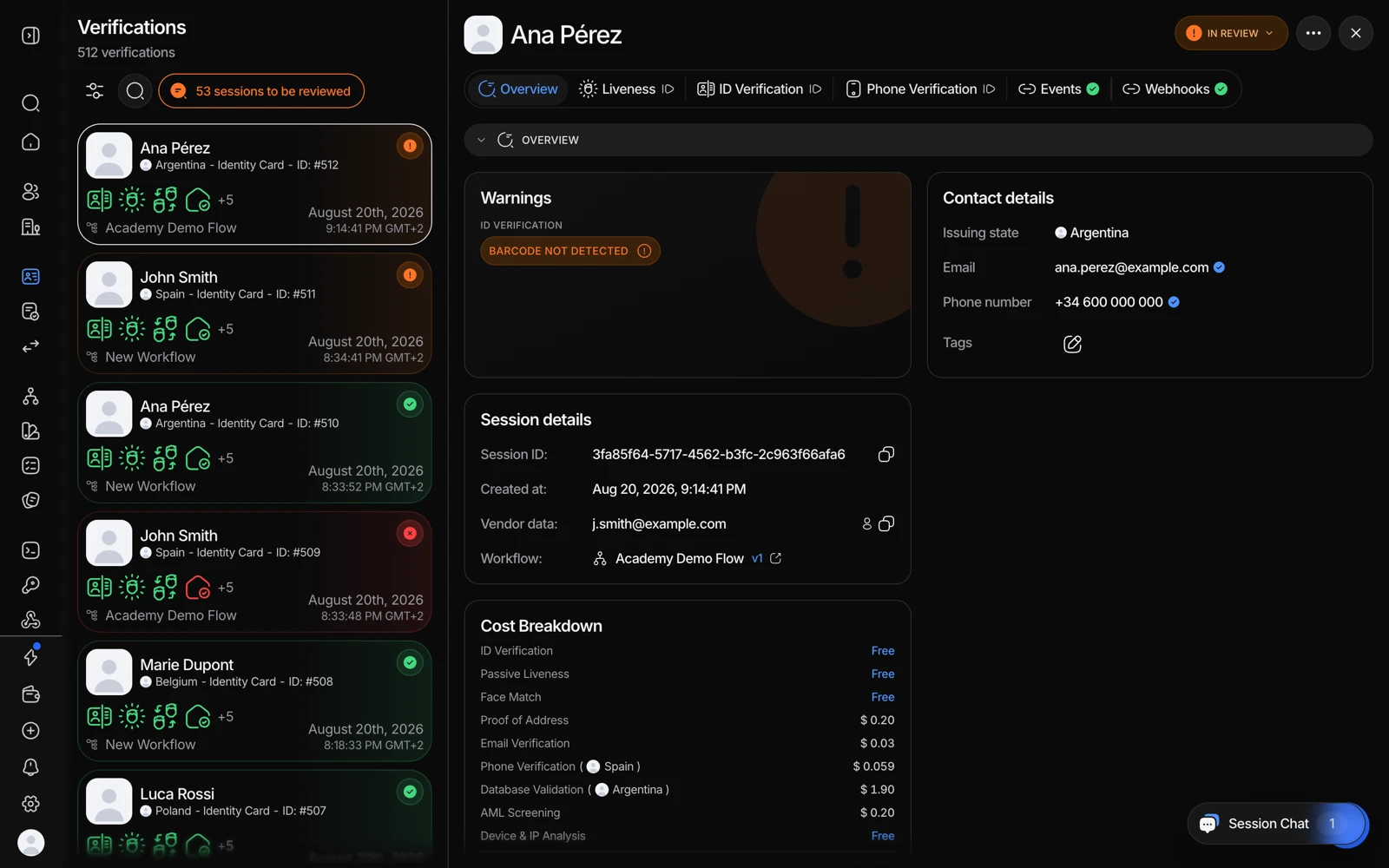Open the workflows hierarchy icon in sidebar
Image resolution: width=1389 pixels, height=868 pixels.
[x=30, y=397]
